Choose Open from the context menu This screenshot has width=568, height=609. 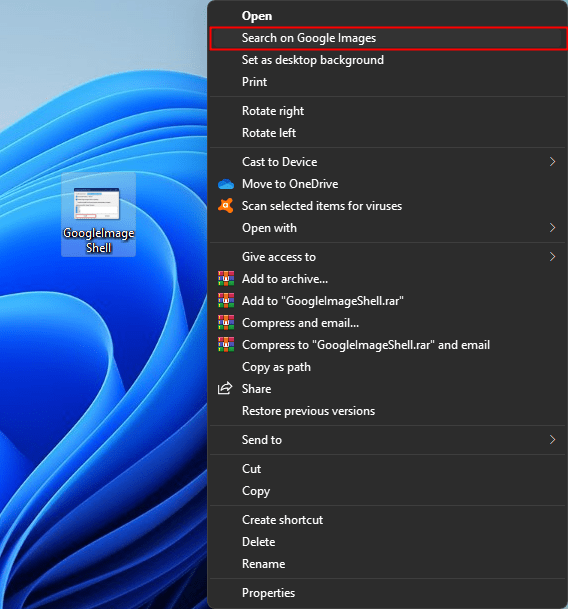click(387, 16)
